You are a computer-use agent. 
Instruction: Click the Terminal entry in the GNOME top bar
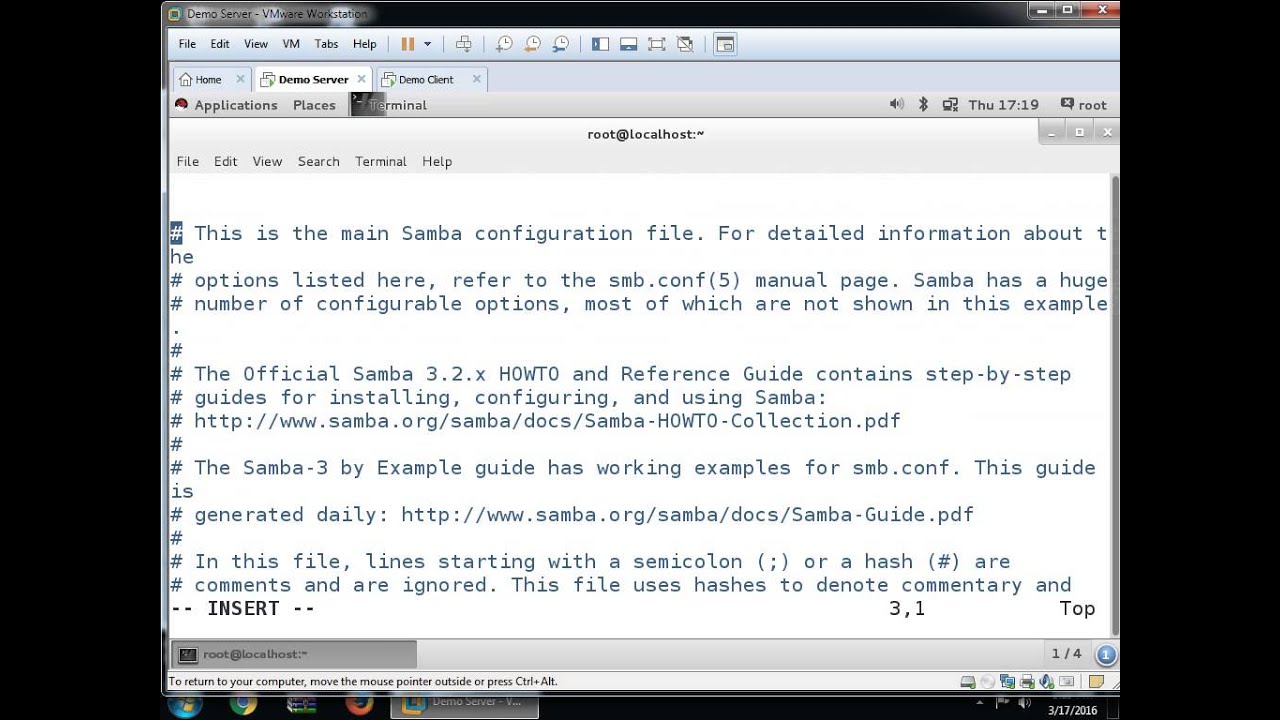tap(389, 105)
